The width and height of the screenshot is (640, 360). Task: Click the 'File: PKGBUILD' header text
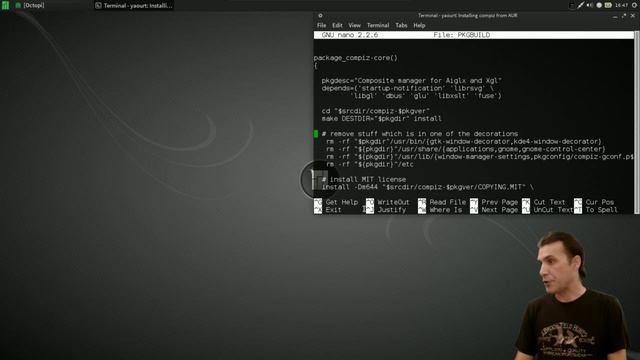tap(462, 35)
